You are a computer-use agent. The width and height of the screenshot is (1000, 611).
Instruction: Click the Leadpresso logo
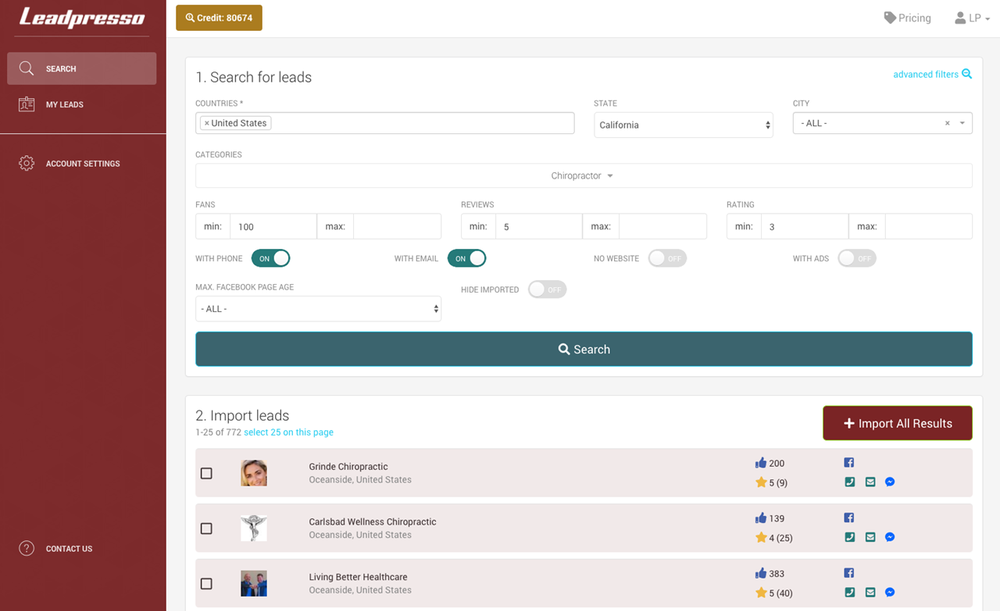click(82, 17)
